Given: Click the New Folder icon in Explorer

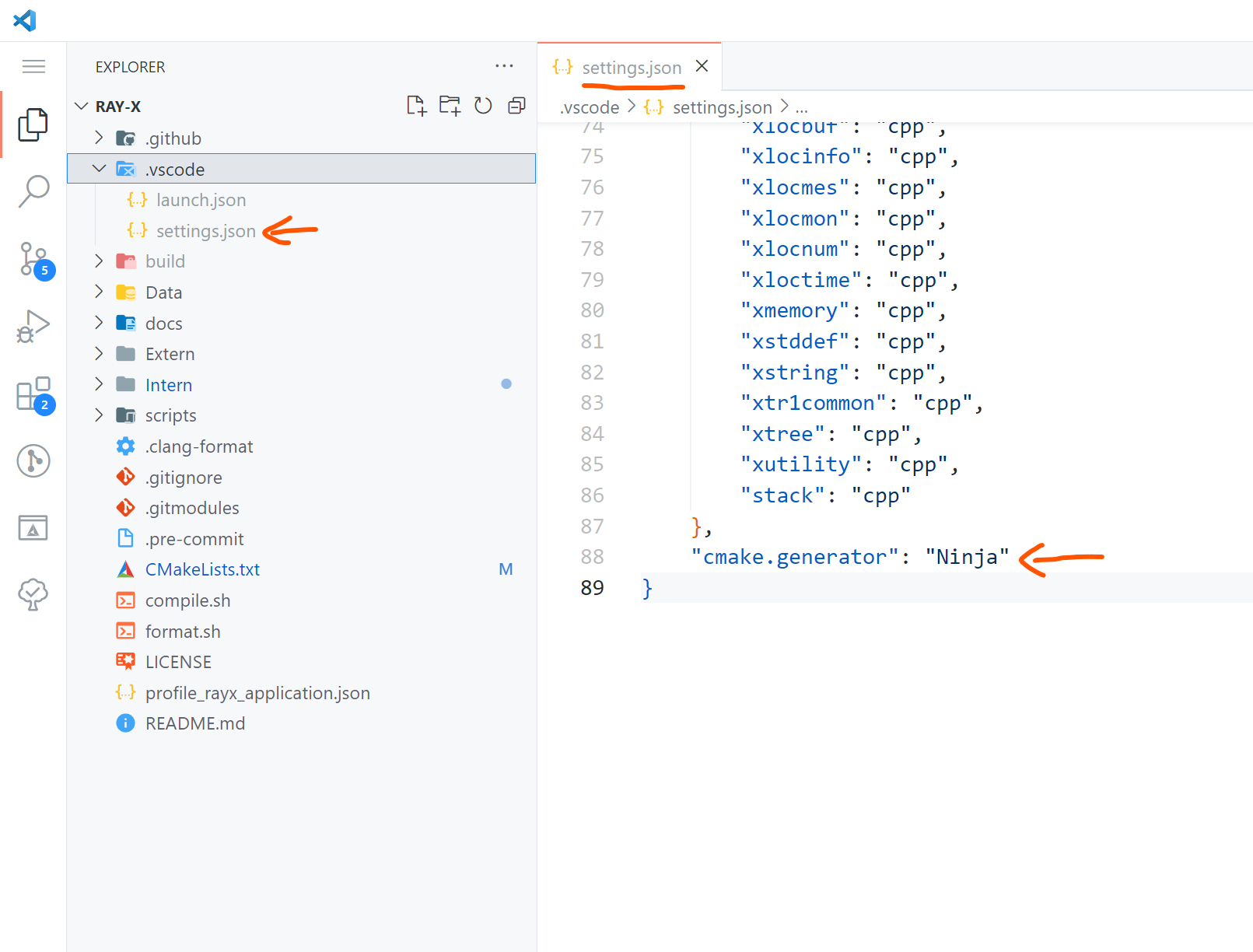Looking at the screenshot, I should [x=450, y=106].
